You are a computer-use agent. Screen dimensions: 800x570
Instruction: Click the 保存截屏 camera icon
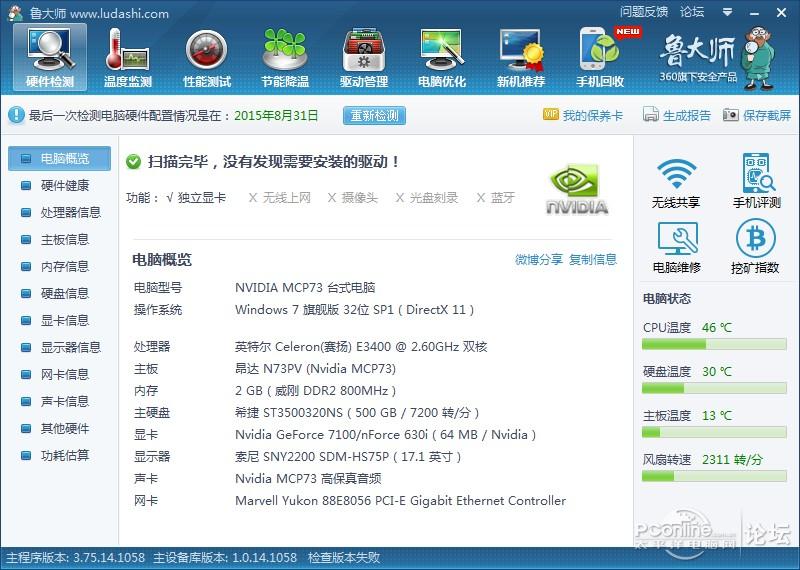click(x=731, y=115)
